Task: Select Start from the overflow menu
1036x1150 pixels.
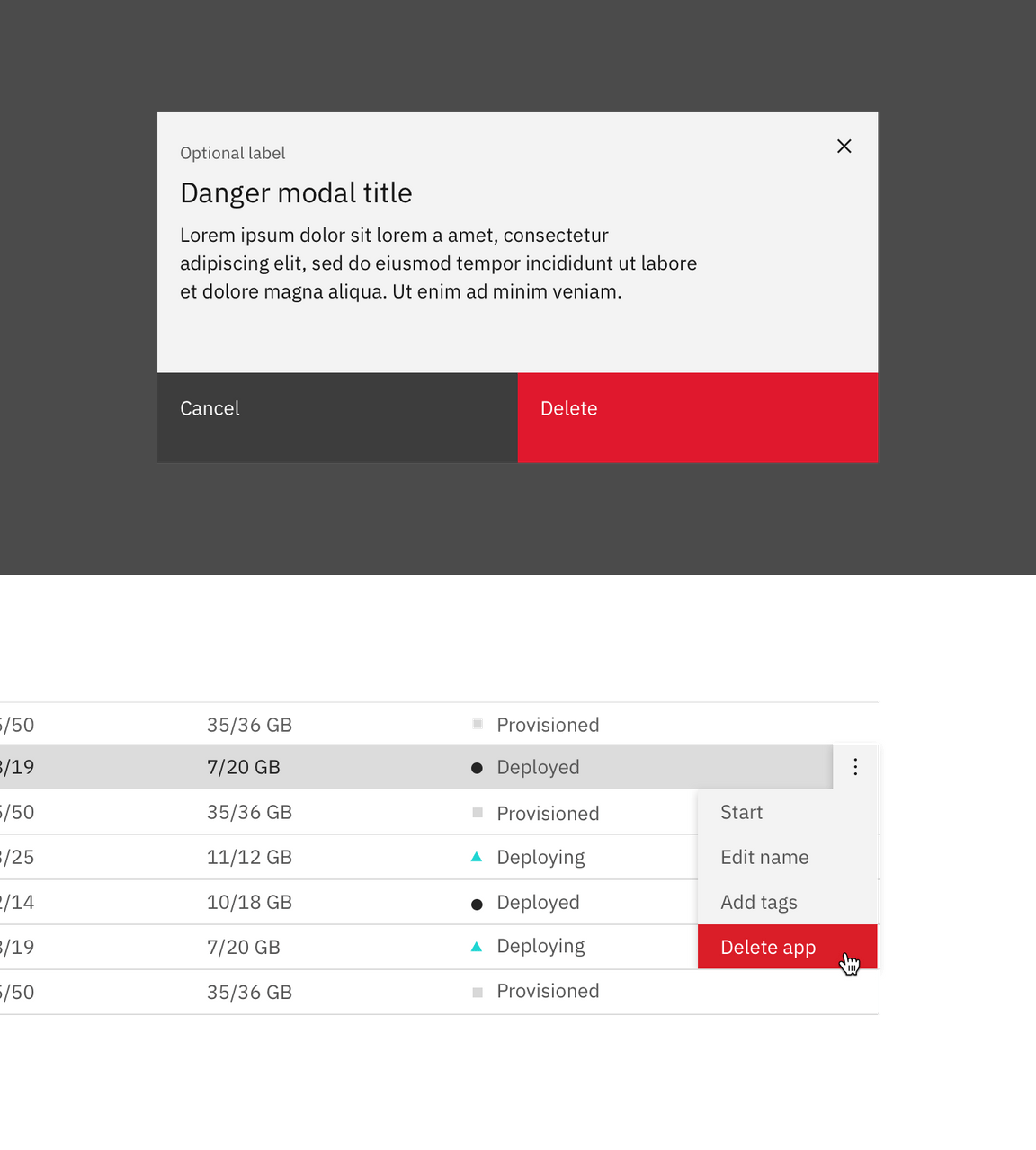Action: coord(741,812)
